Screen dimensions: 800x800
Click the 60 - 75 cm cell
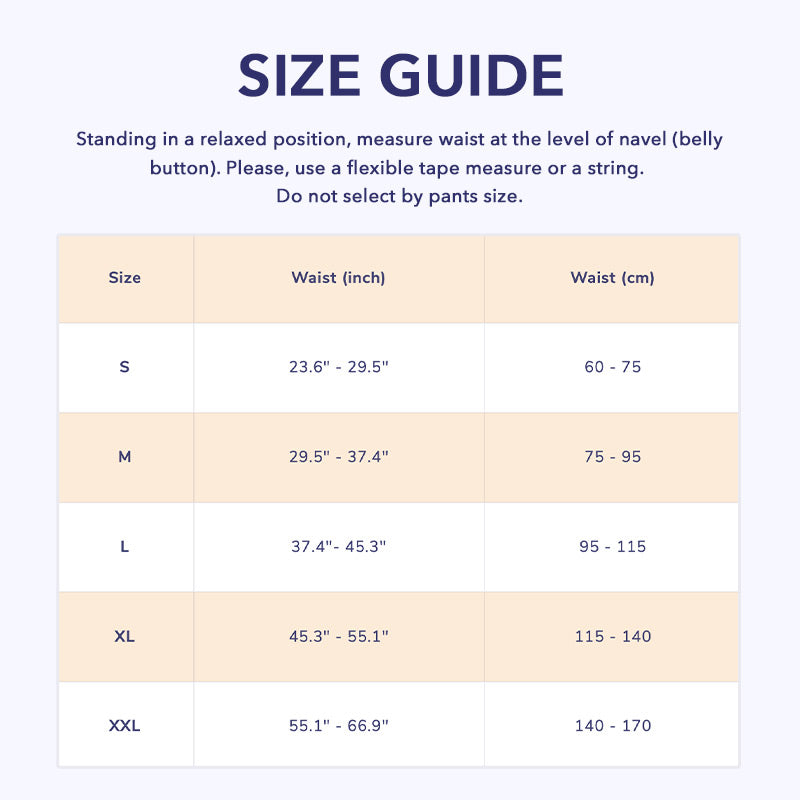click(x=612, y=367)
